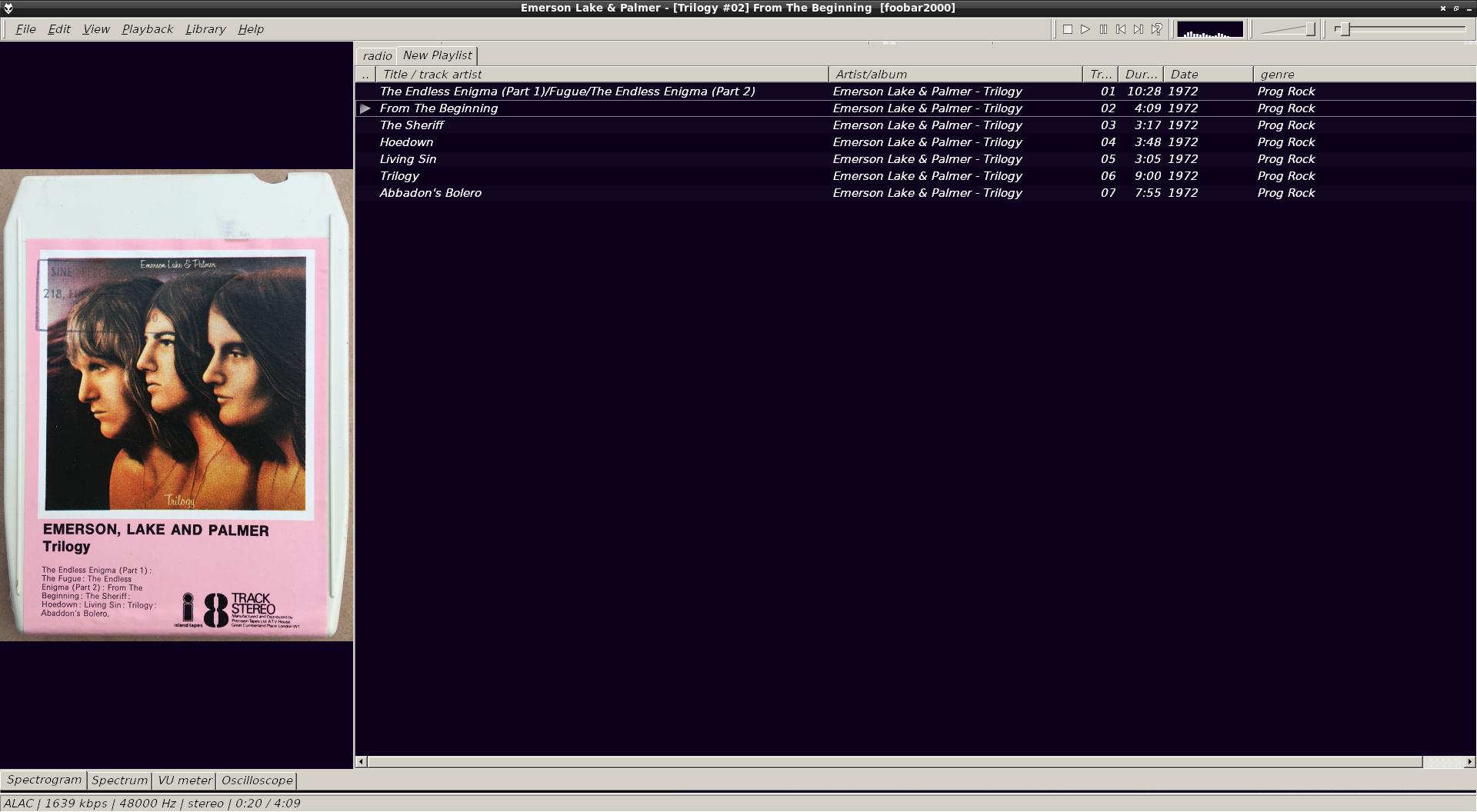
Task: Sort by the Title / track artist column
Action: pos(602,75)
